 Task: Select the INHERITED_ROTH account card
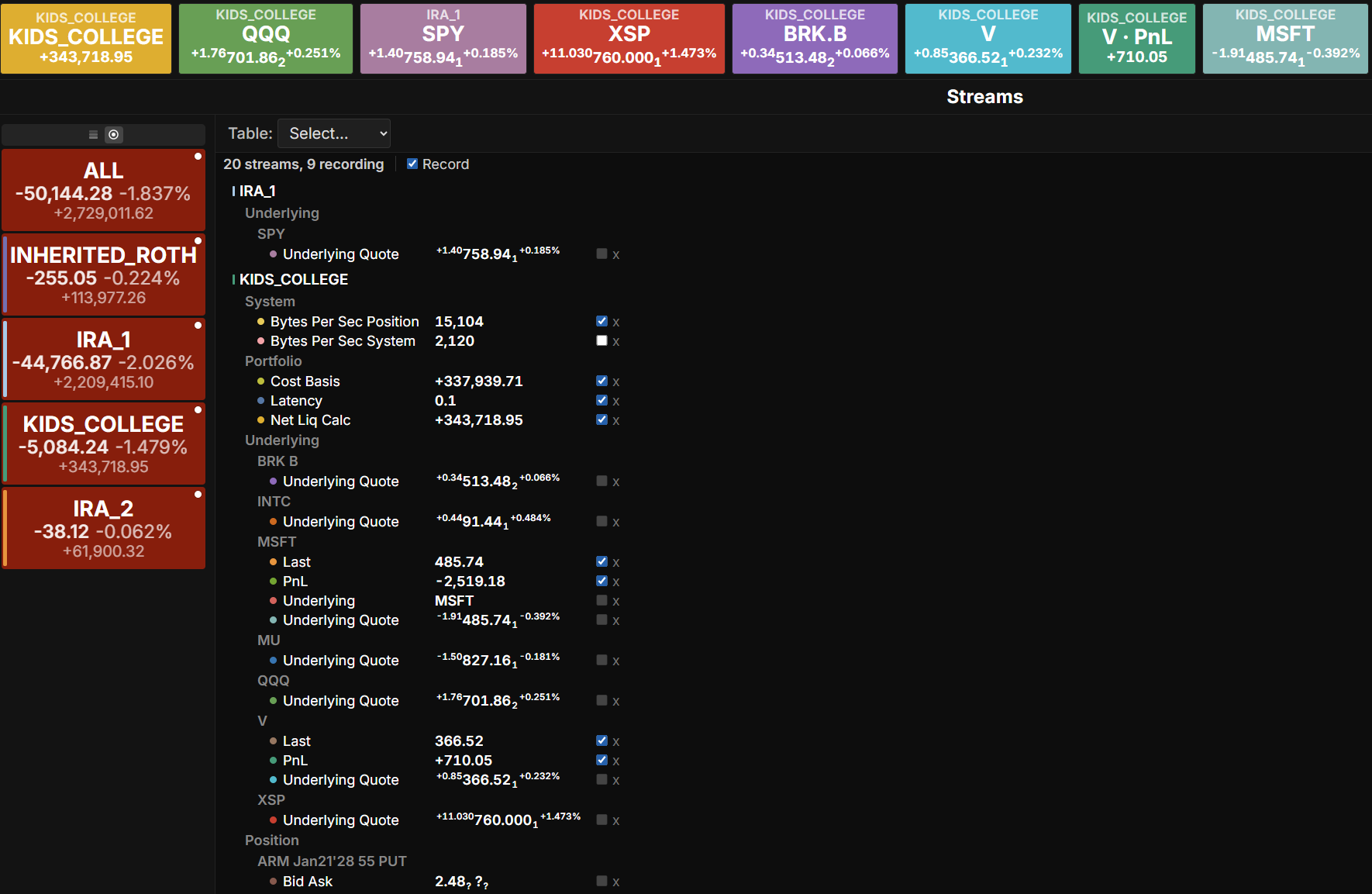click(x=104, y=274)
